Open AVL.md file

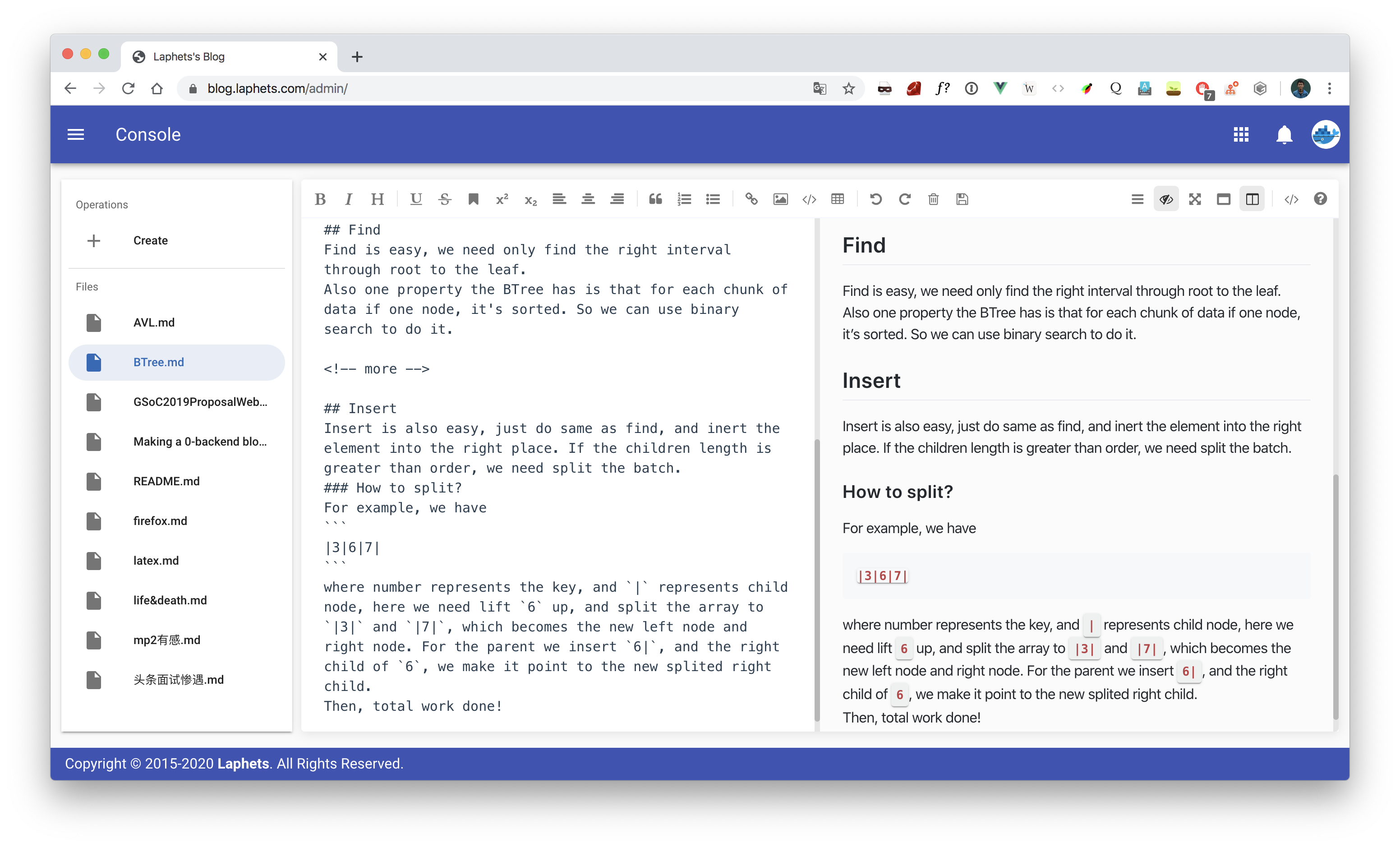(x=176, y=322)
